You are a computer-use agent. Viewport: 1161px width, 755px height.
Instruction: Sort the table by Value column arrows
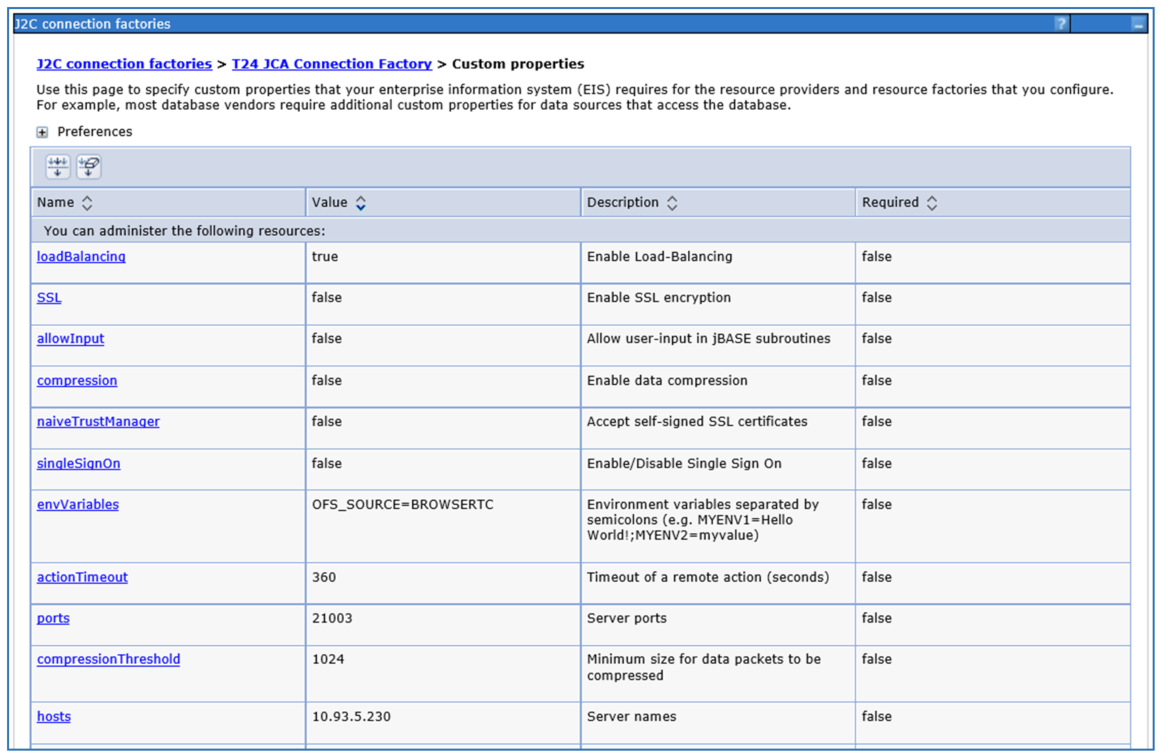[x=361, y=203]
